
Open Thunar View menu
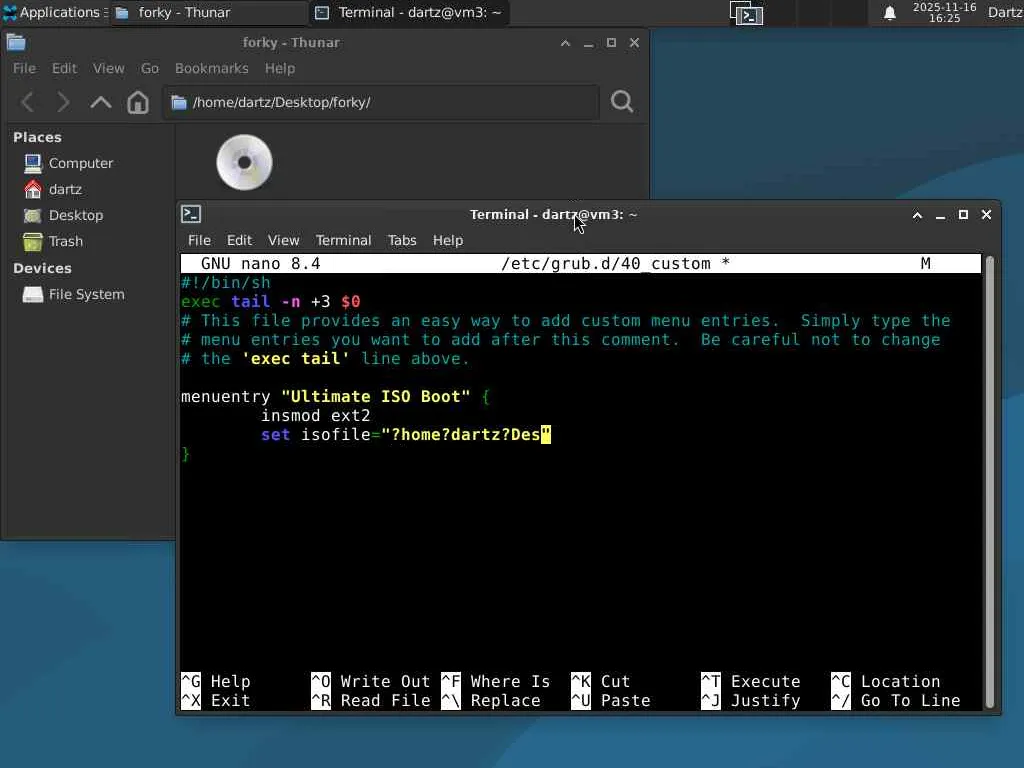108,69
